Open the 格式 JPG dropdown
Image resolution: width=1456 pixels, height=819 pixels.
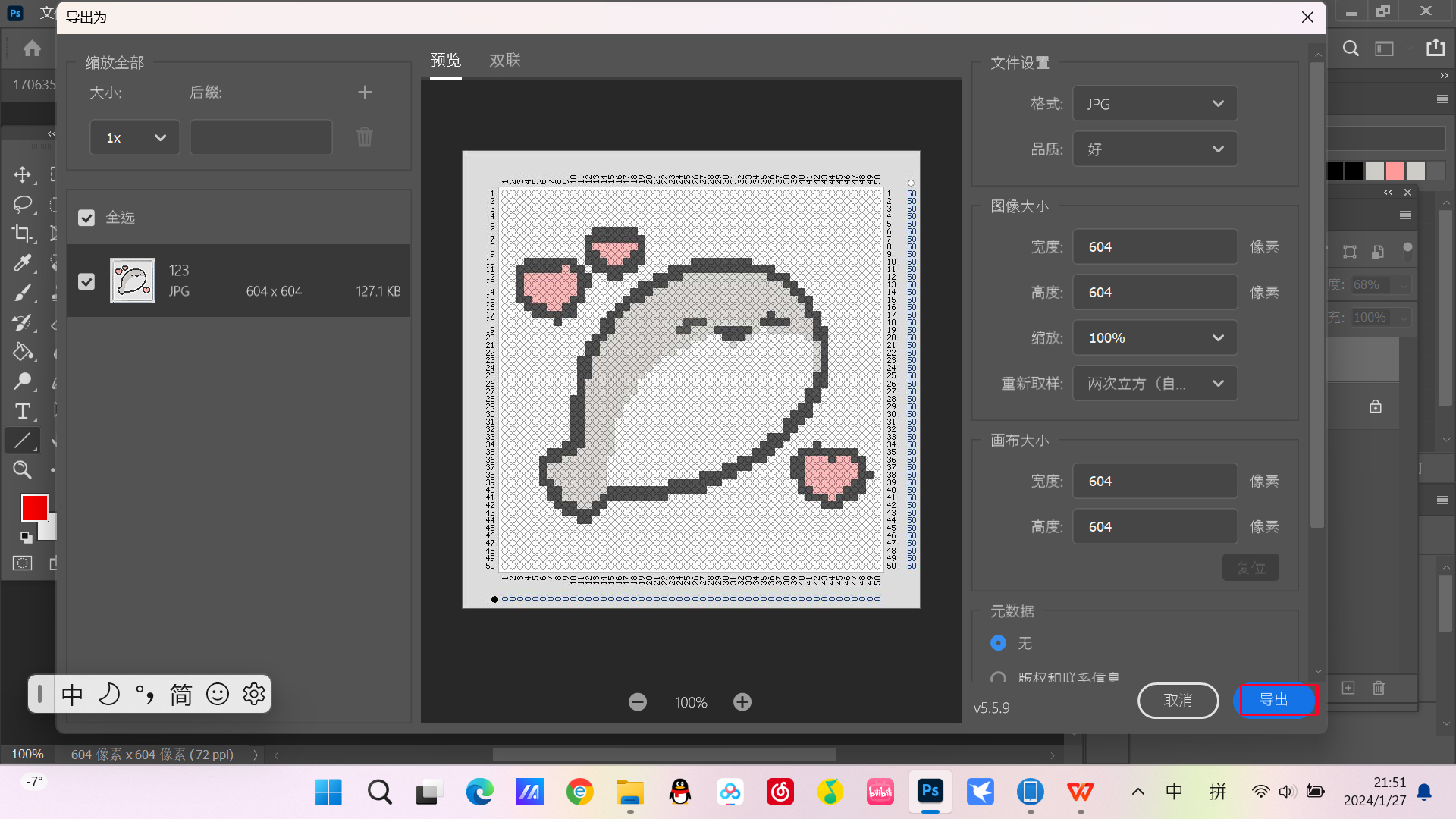point(1155,104)
